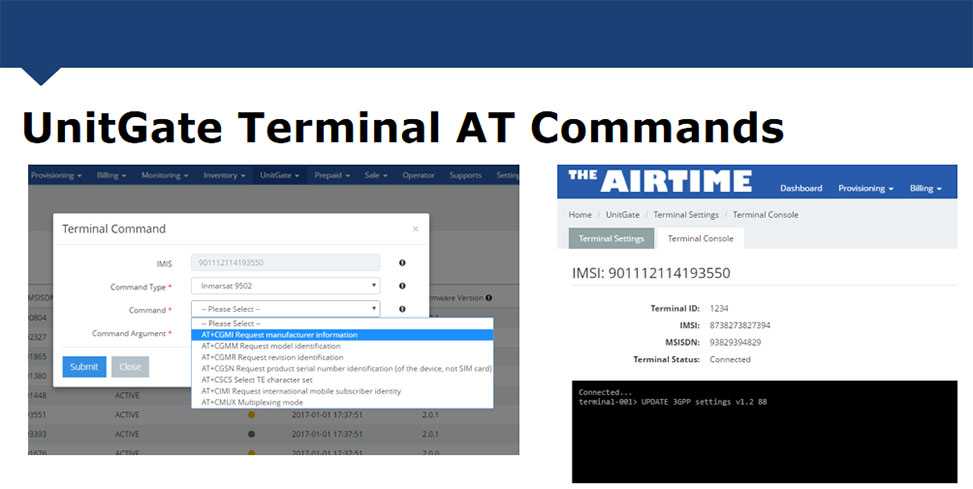973x489 pixels.
Task: Close the Terminal Command dialog with X
Action: point(416,229)
